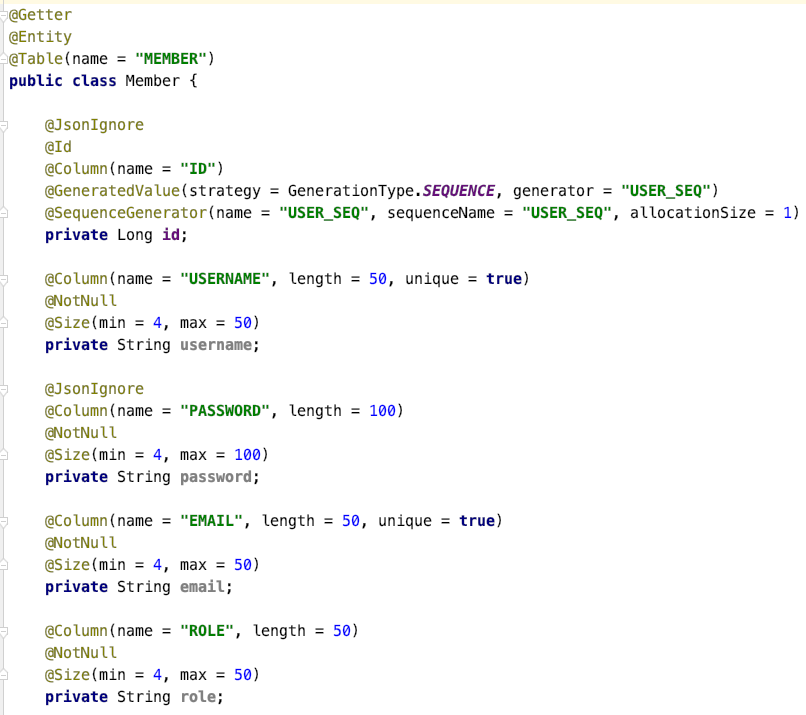This screenshot has width=806, height=715.
Task: Click the max value 100 in @Size
Action: pyautogui.click(x=247, y=455)
